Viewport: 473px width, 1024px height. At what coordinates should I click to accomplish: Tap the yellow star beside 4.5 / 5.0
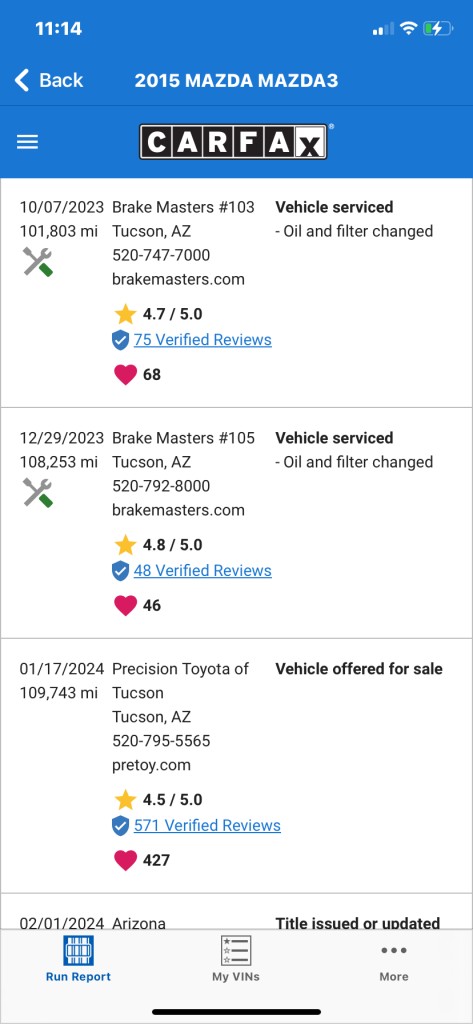point(125,799)
